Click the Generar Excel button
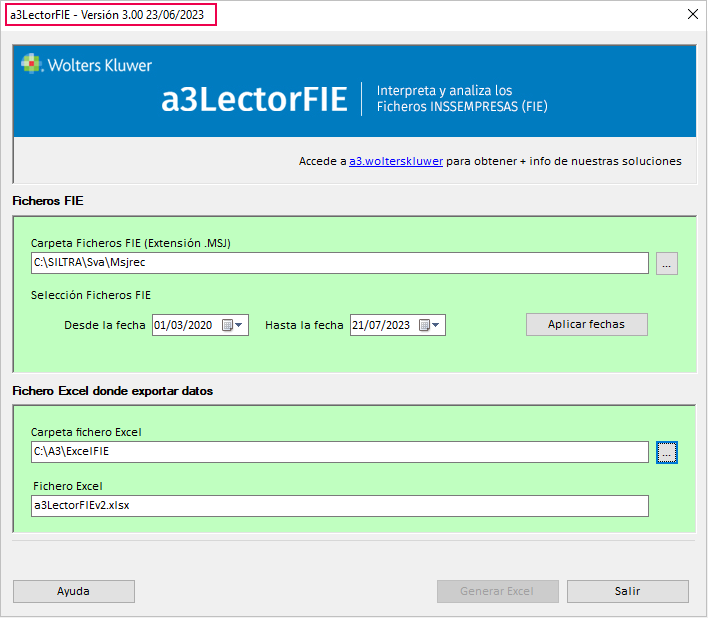The height and width of the screenshot is (618, 708). (497, 591)
